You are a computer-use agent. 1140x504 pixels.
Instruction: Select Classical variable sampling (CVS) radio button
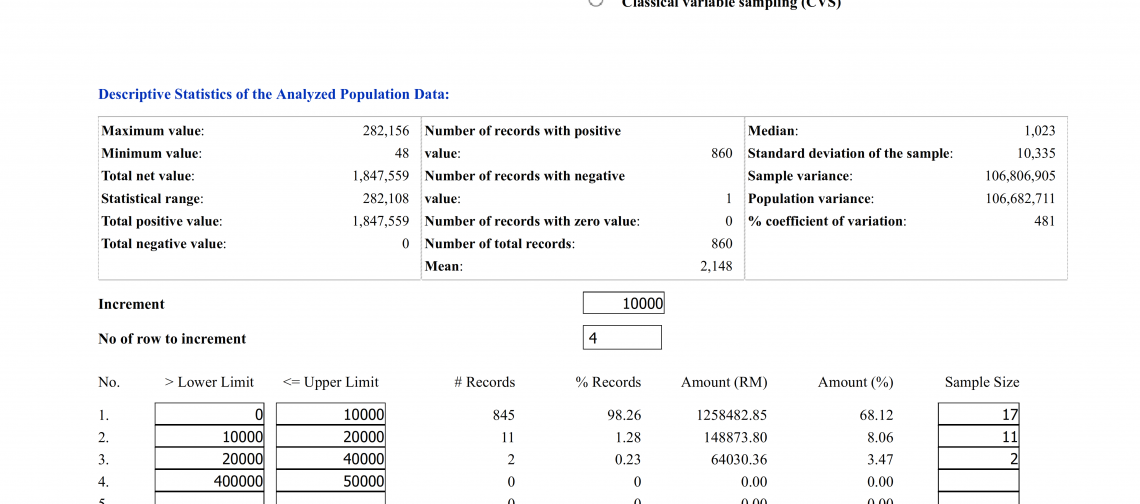pyautogui.click(x=596, y=2)
